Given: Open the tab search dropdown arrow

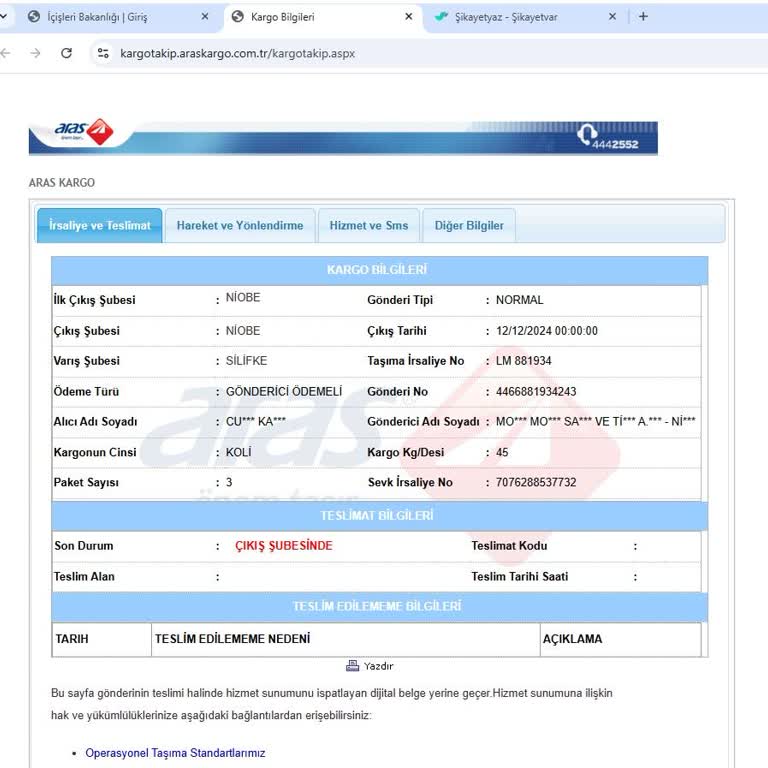Looking at the screenshot, I should 3,17.
